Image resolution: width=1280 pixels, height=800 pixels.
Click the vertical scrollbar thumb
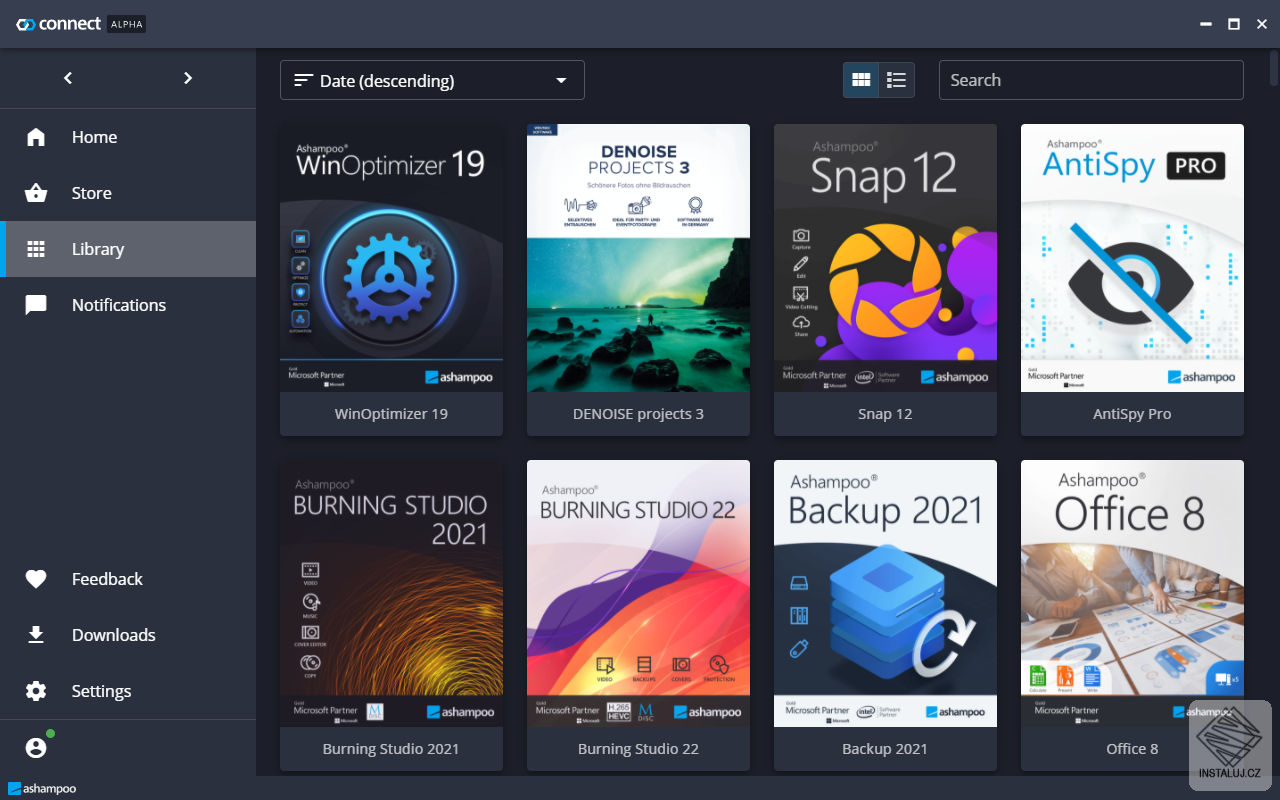[x=1274, y=67]
